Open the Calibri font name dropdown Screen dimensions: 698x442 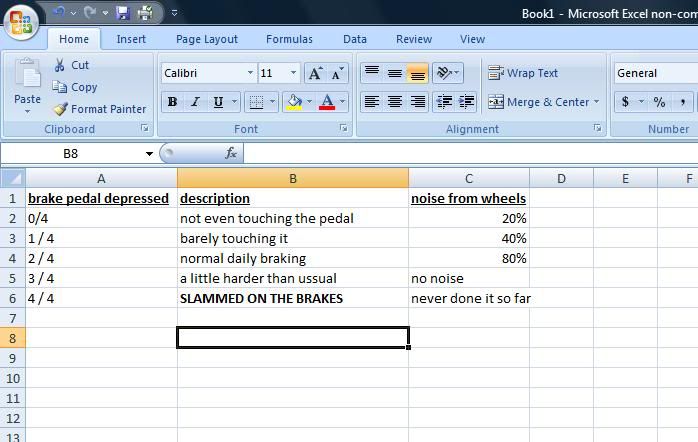coord(250,73)
